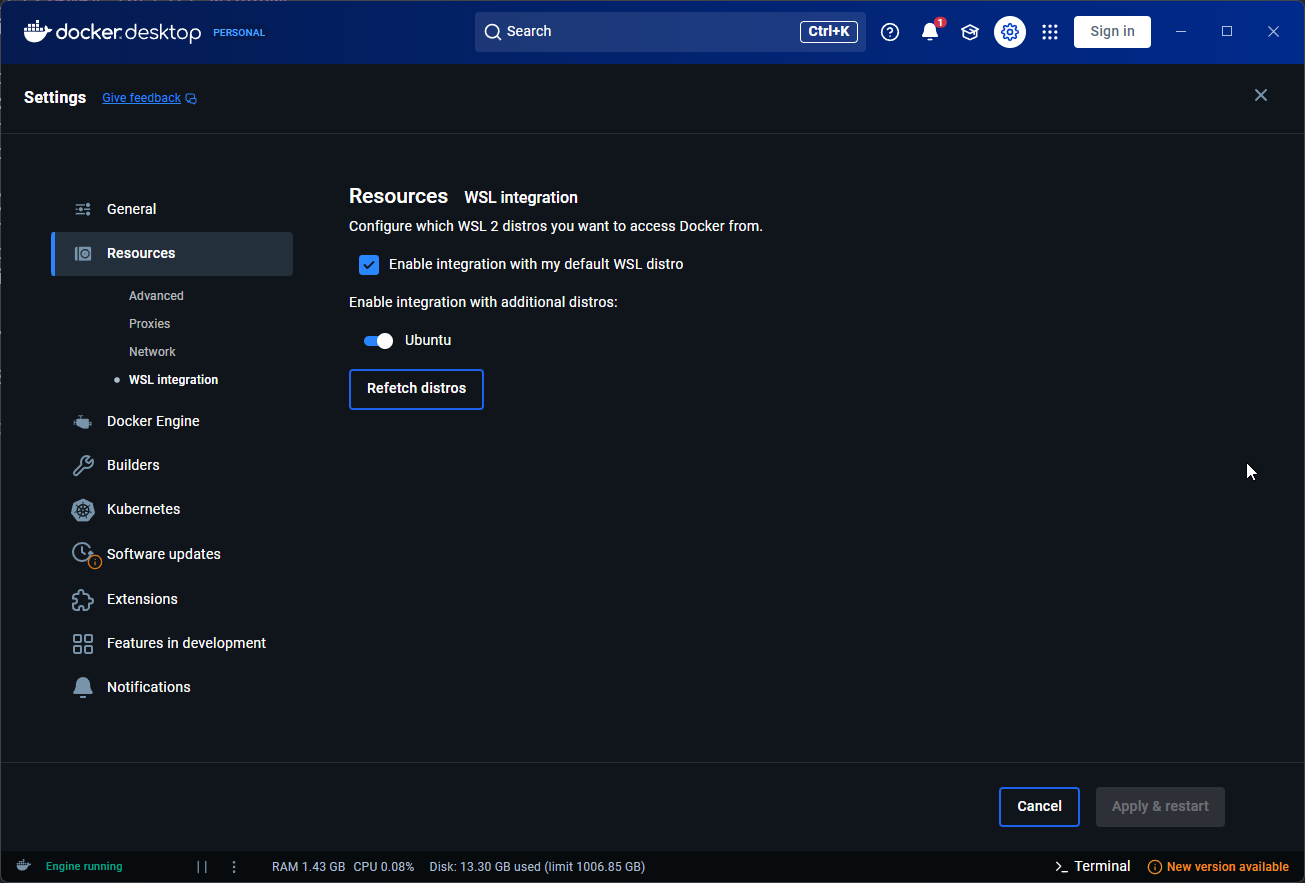Open the General settings section
The image size is (1305, 883).
tap(172, 209)
